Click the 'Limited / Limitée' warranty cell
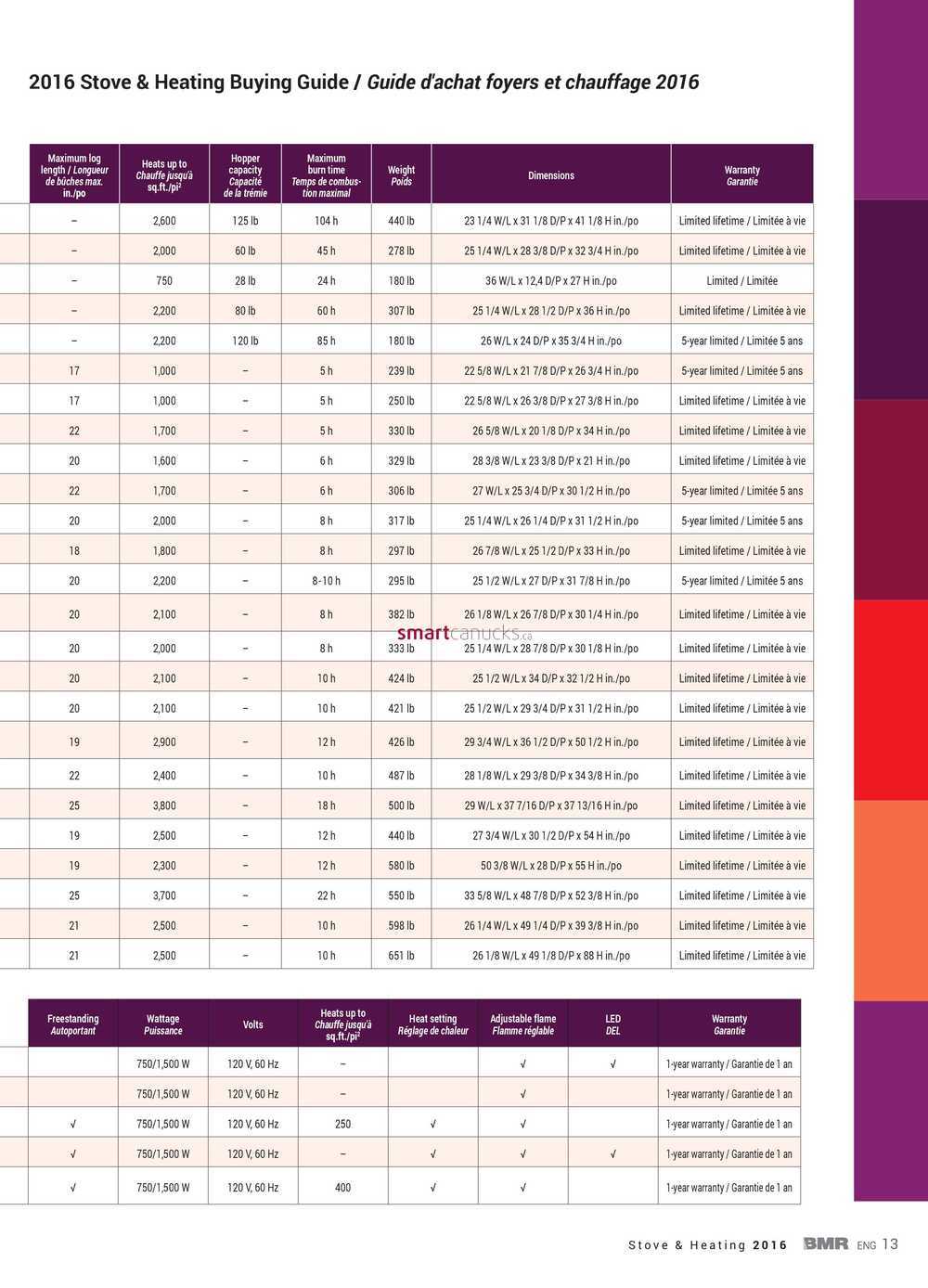This screenshot has height=1288, width=928. tap(742, 280)
